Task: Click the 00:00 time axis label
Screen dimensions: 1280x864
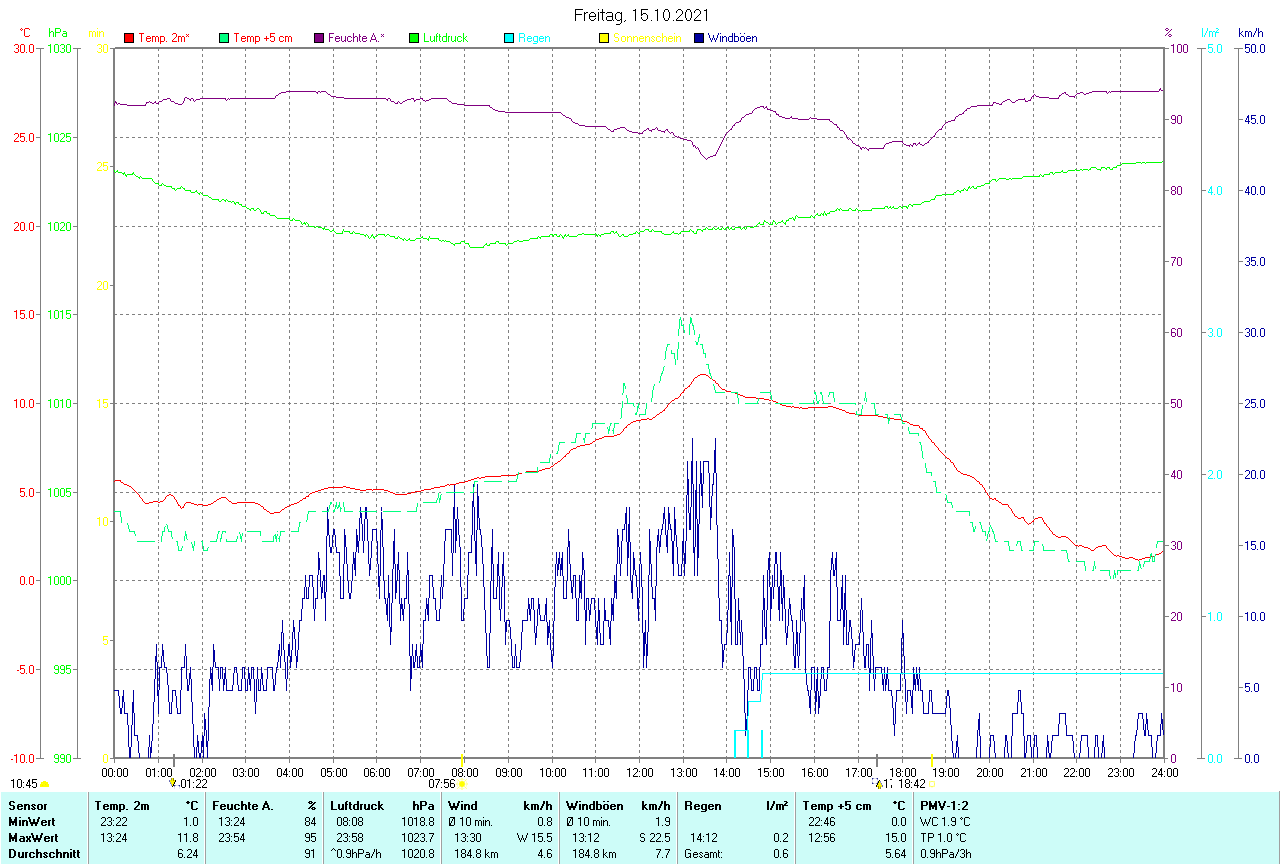Action: [115, 772]
